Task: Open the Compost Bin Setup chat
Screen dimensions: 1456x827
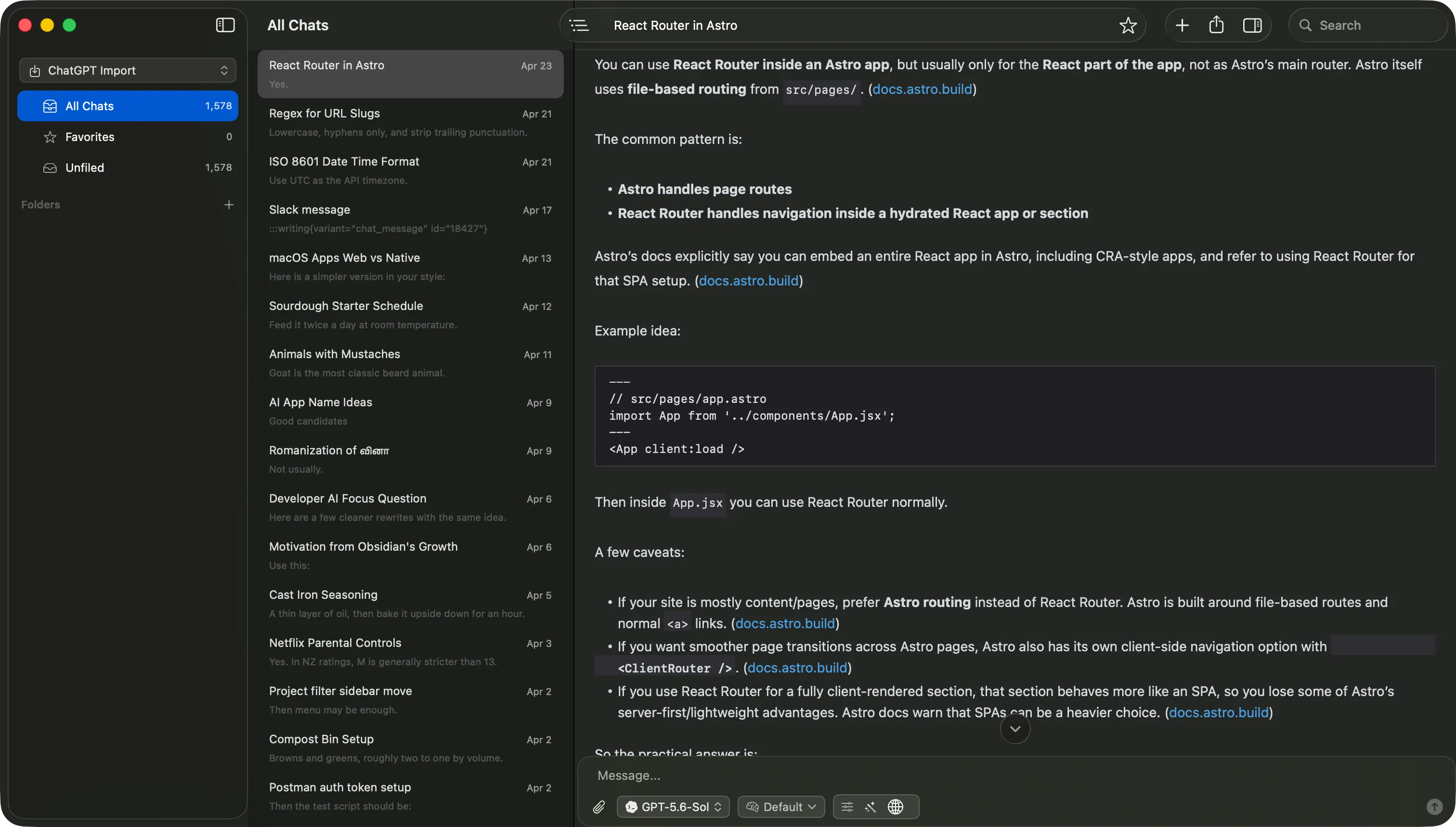Action: [x=410, y=748]
